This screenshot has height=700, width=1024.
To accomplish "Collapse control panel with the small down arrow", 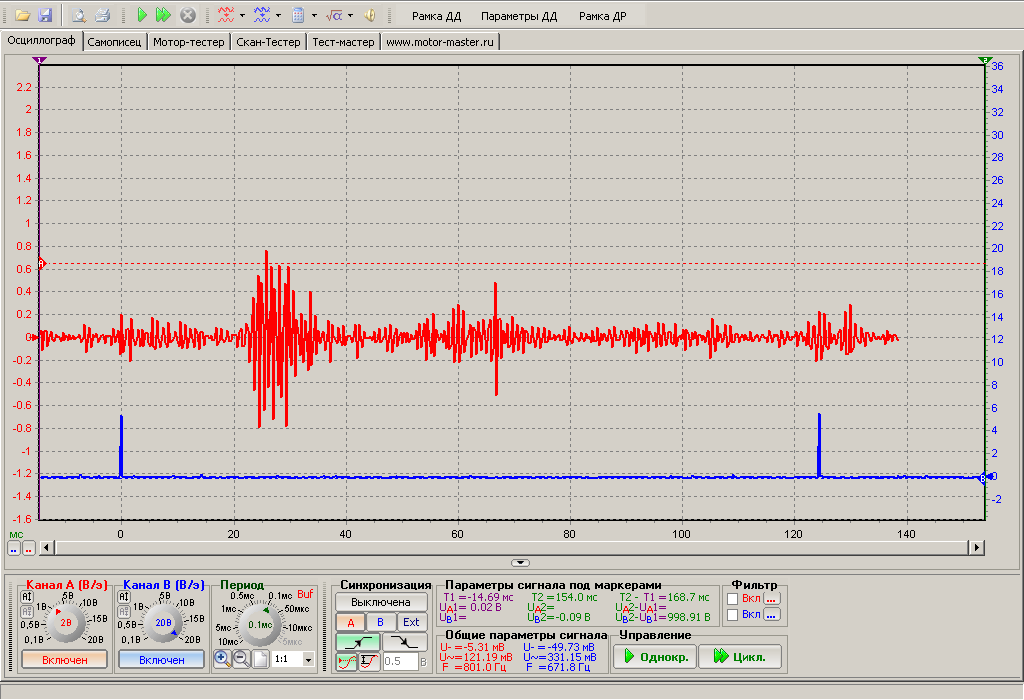I will pyautogui.click(x=520, y=562).
